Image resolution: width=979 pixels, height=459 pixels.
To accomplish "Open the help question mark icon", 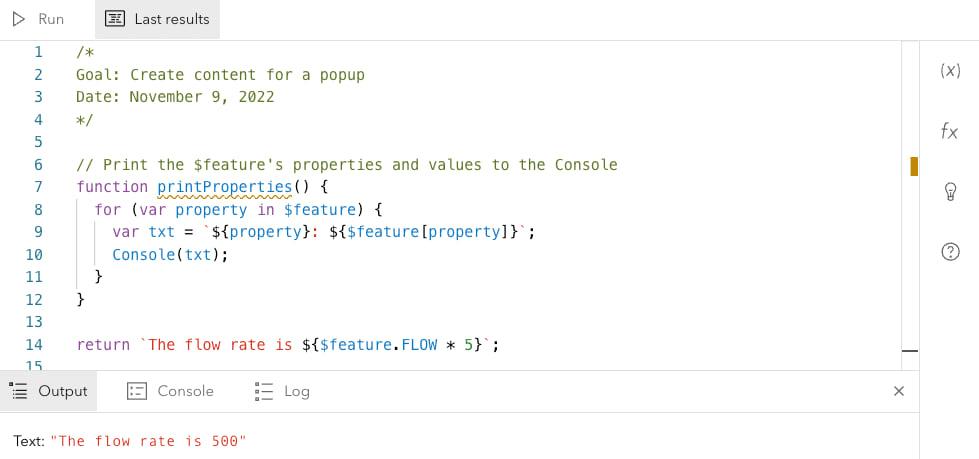I will coord(950,253).
